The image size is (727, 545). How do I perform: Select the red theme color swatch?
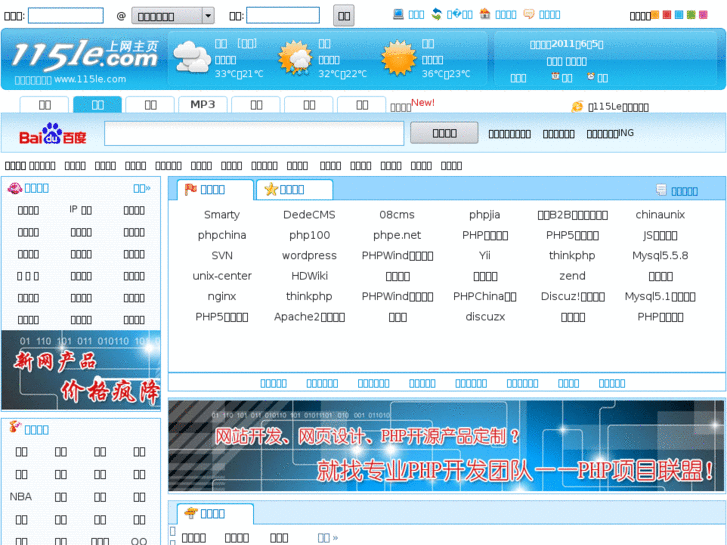click(x=667, y=15)
